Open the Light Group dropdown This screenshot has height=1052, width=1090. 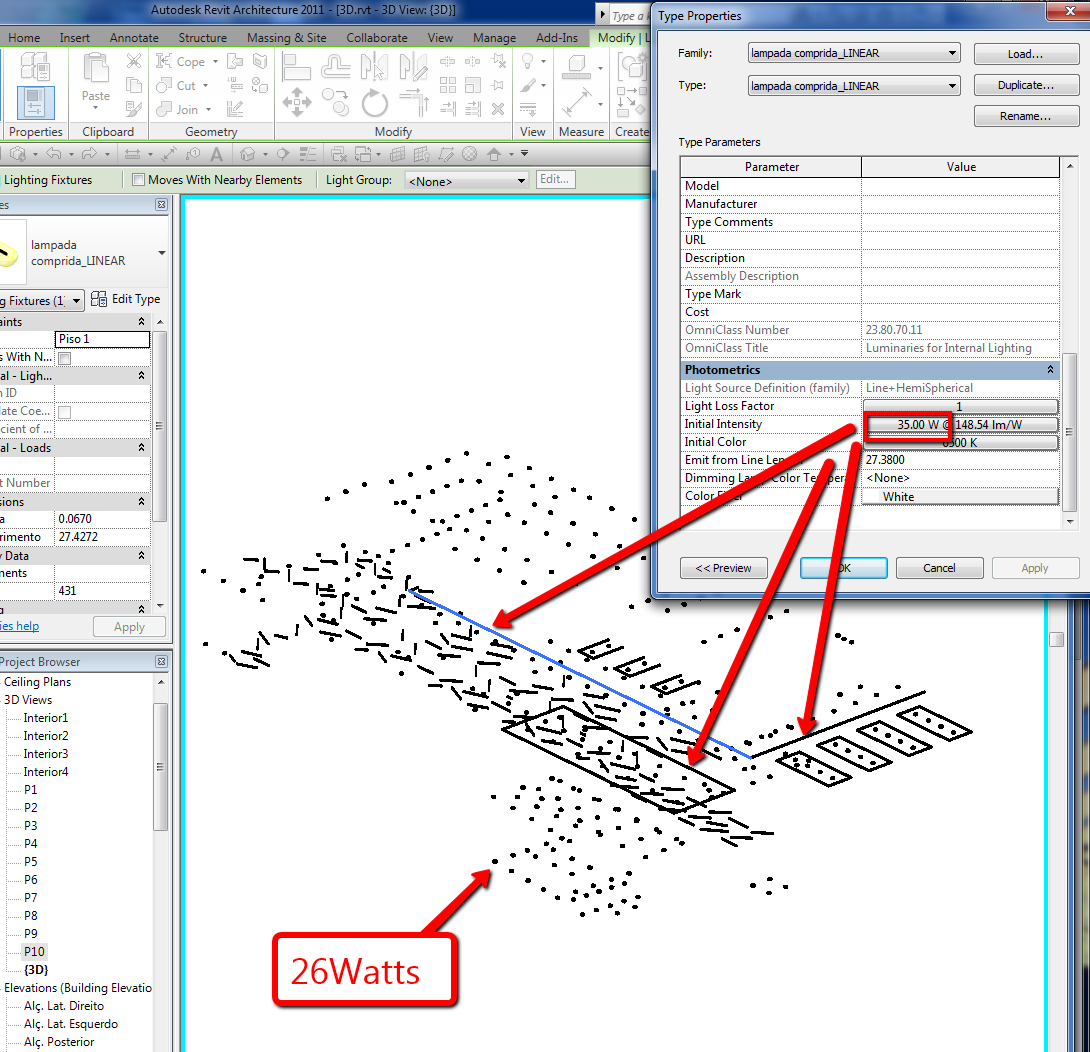click(x=466, y=179)
